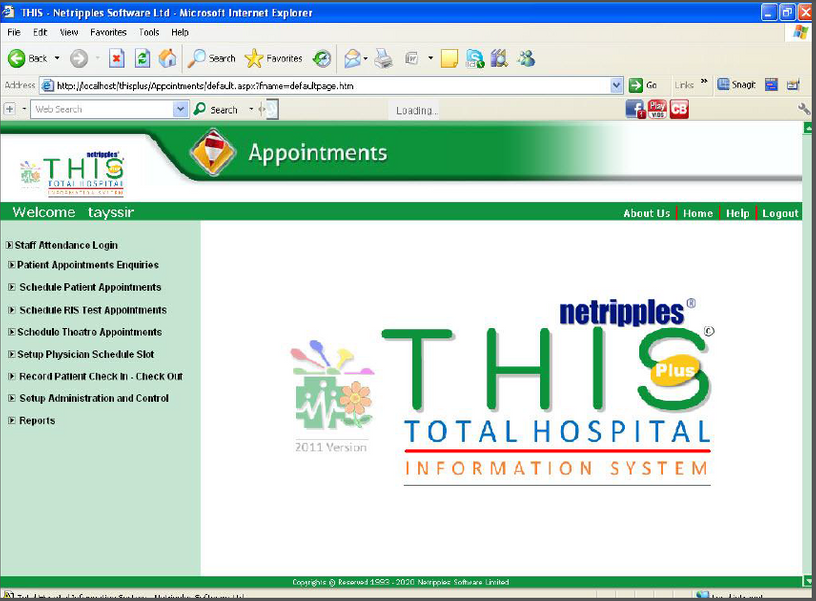Viewport: 816px width, 601px height.
Task: Click the yellow note toolbar icon
Action: click(x=449, y=58)
